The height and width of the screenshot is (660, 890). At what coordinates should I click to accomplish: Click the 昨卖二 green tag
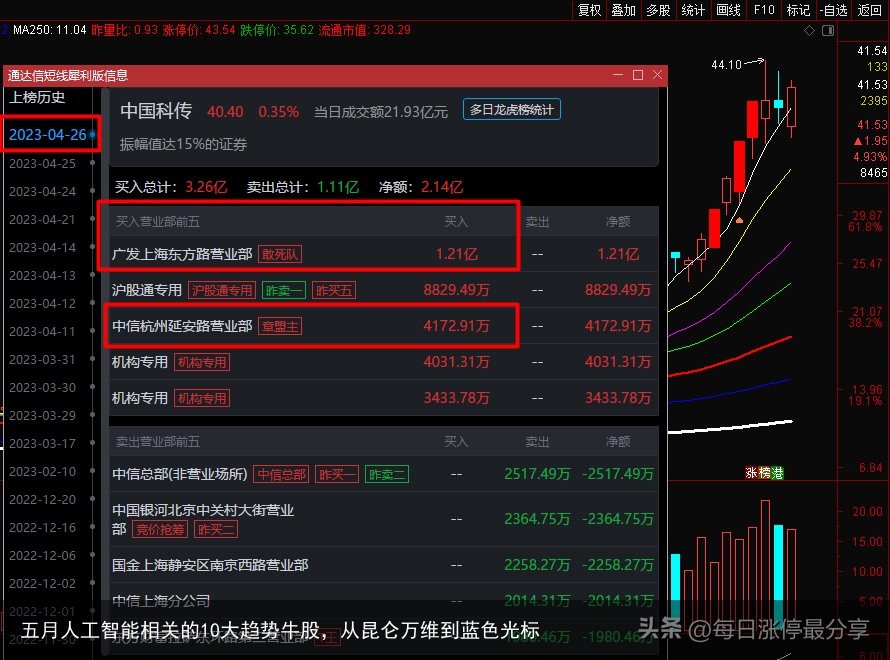[x=387, y=474]
